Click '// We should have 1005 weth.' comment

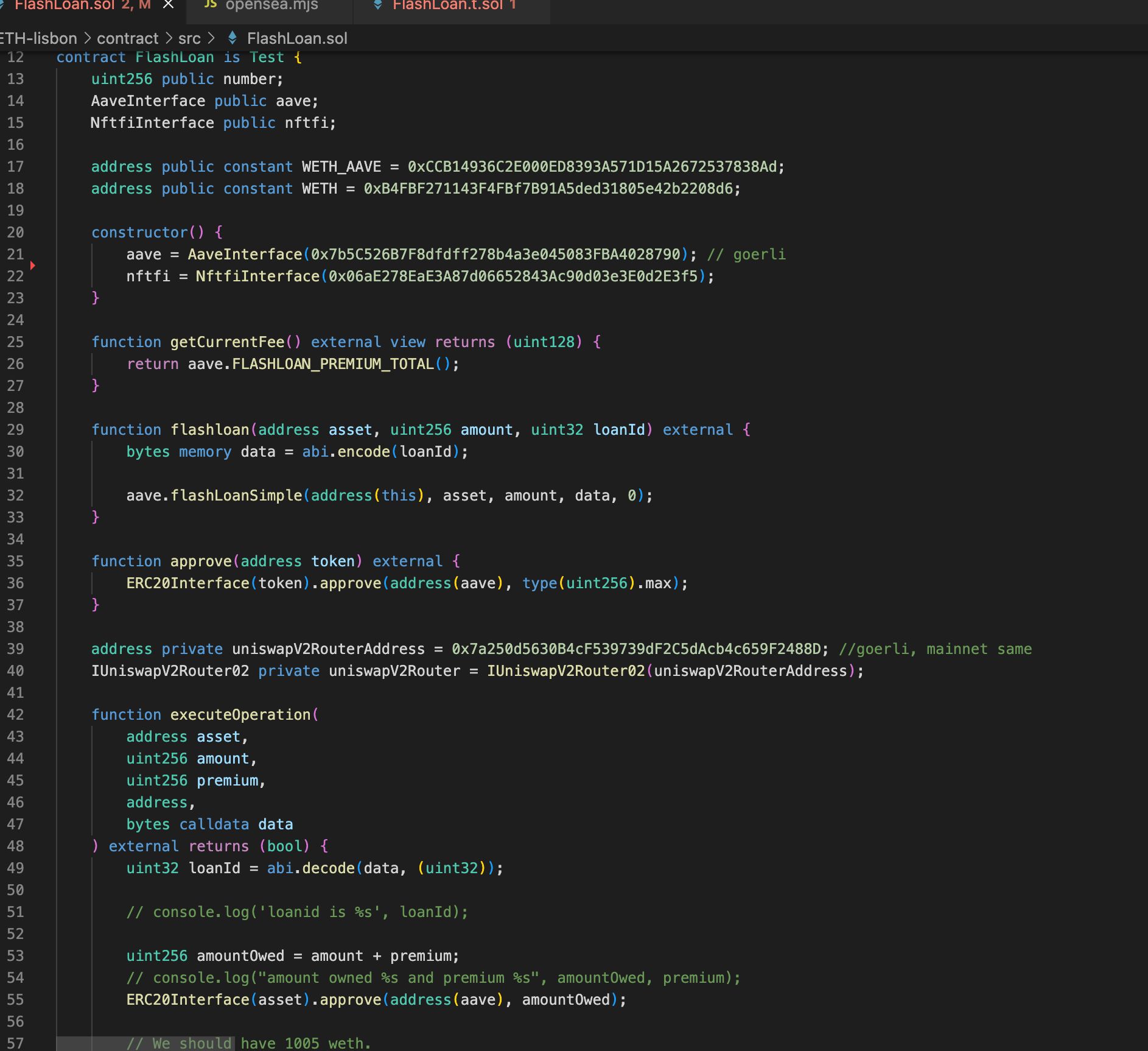click(x=249, y=1043)
